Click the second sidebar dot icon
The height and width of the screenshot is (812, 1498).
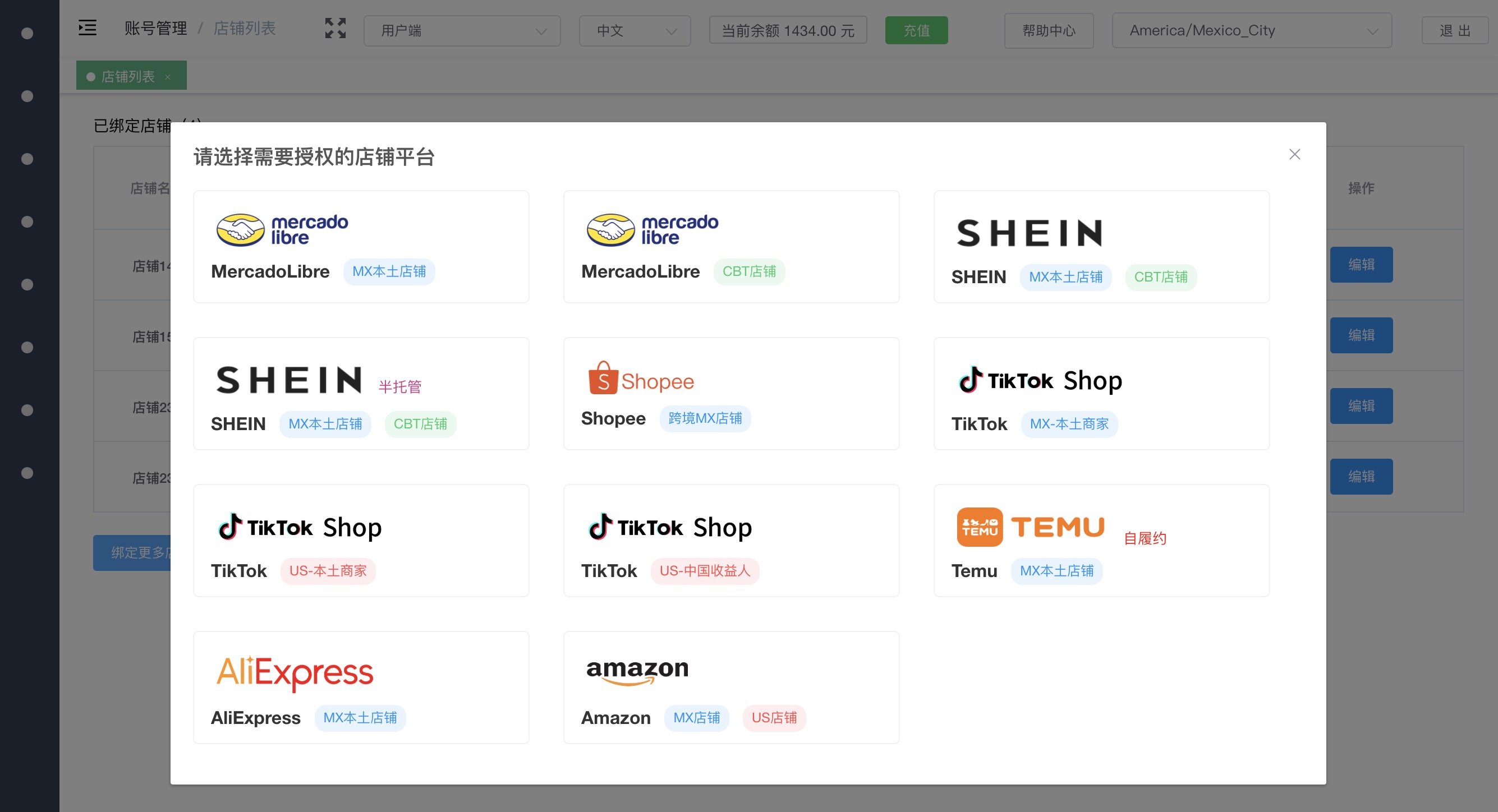(27, 96)
